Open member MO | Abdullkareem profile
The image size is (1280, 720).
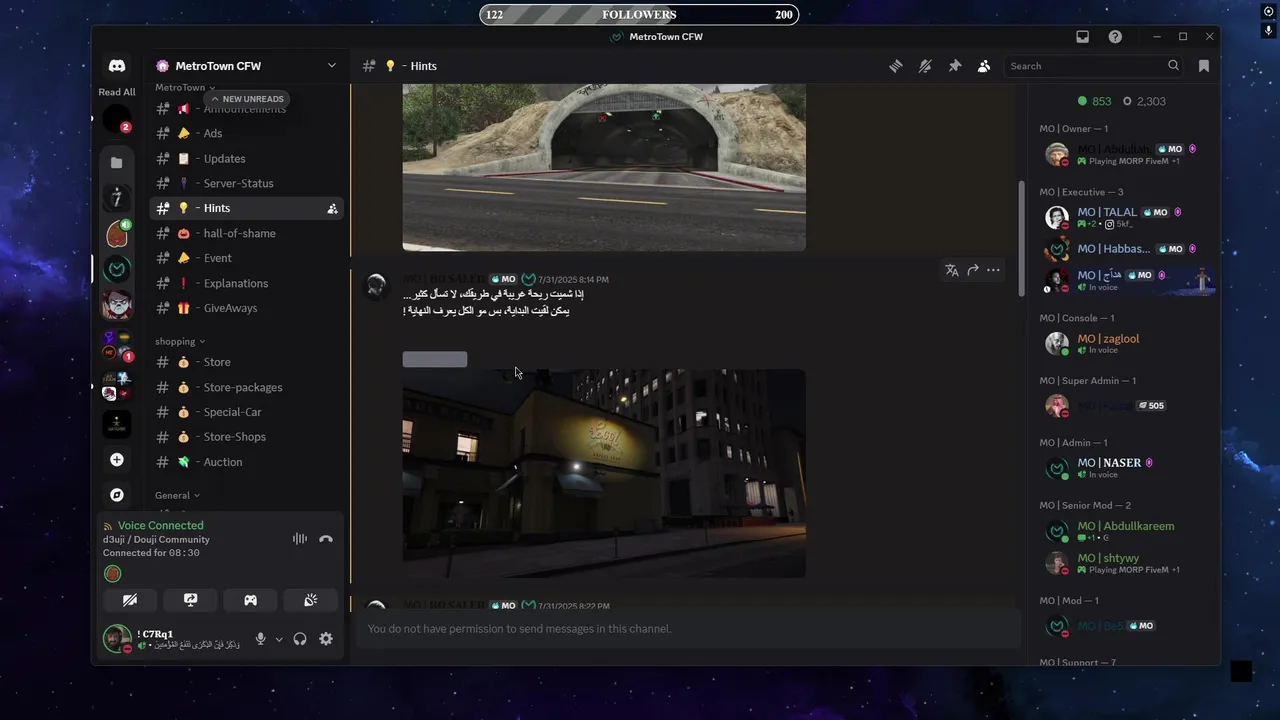[x=1127, y=531]
